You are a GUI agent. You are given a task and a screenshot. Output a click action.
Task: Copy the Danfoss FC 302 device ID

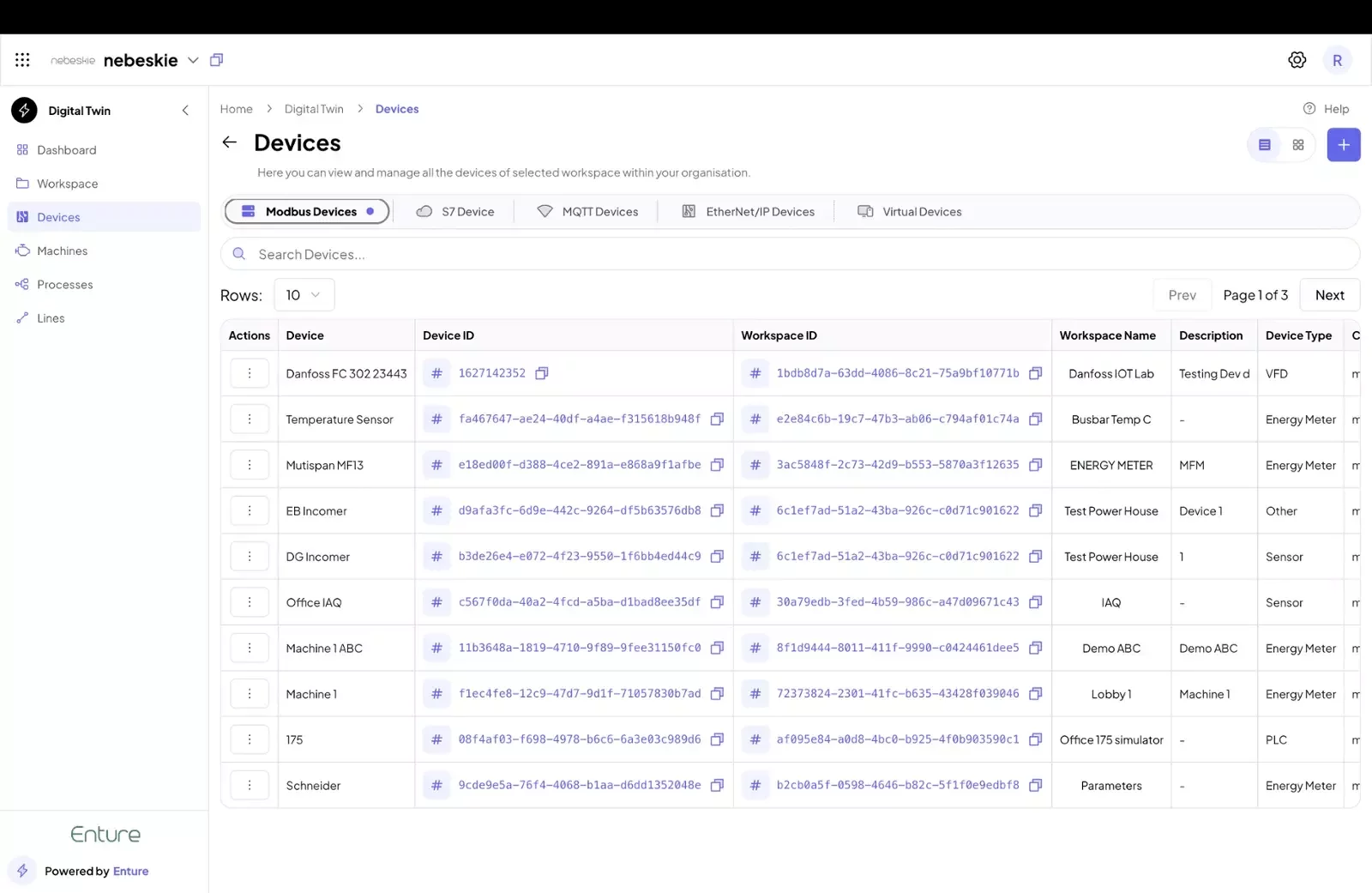tap(541, 373)
